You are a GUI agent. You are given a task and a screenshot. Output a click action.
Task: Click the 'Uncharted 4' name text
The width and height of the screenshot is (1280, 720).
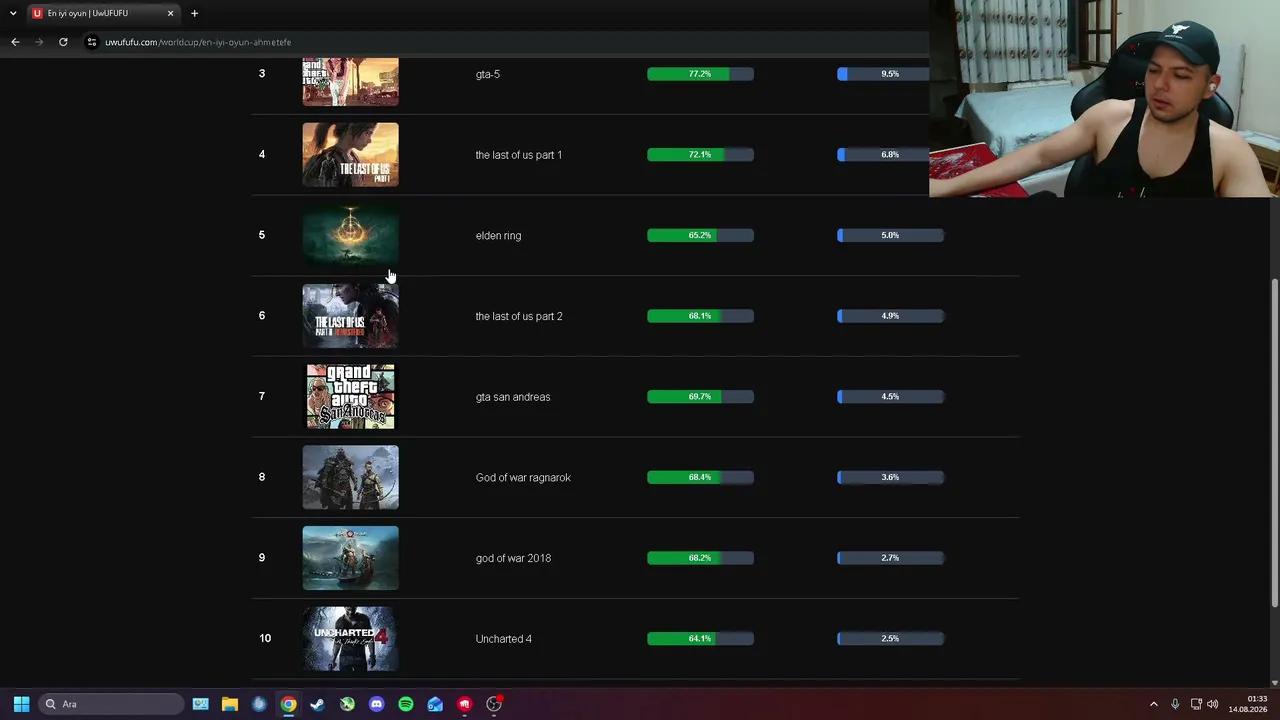504,639
